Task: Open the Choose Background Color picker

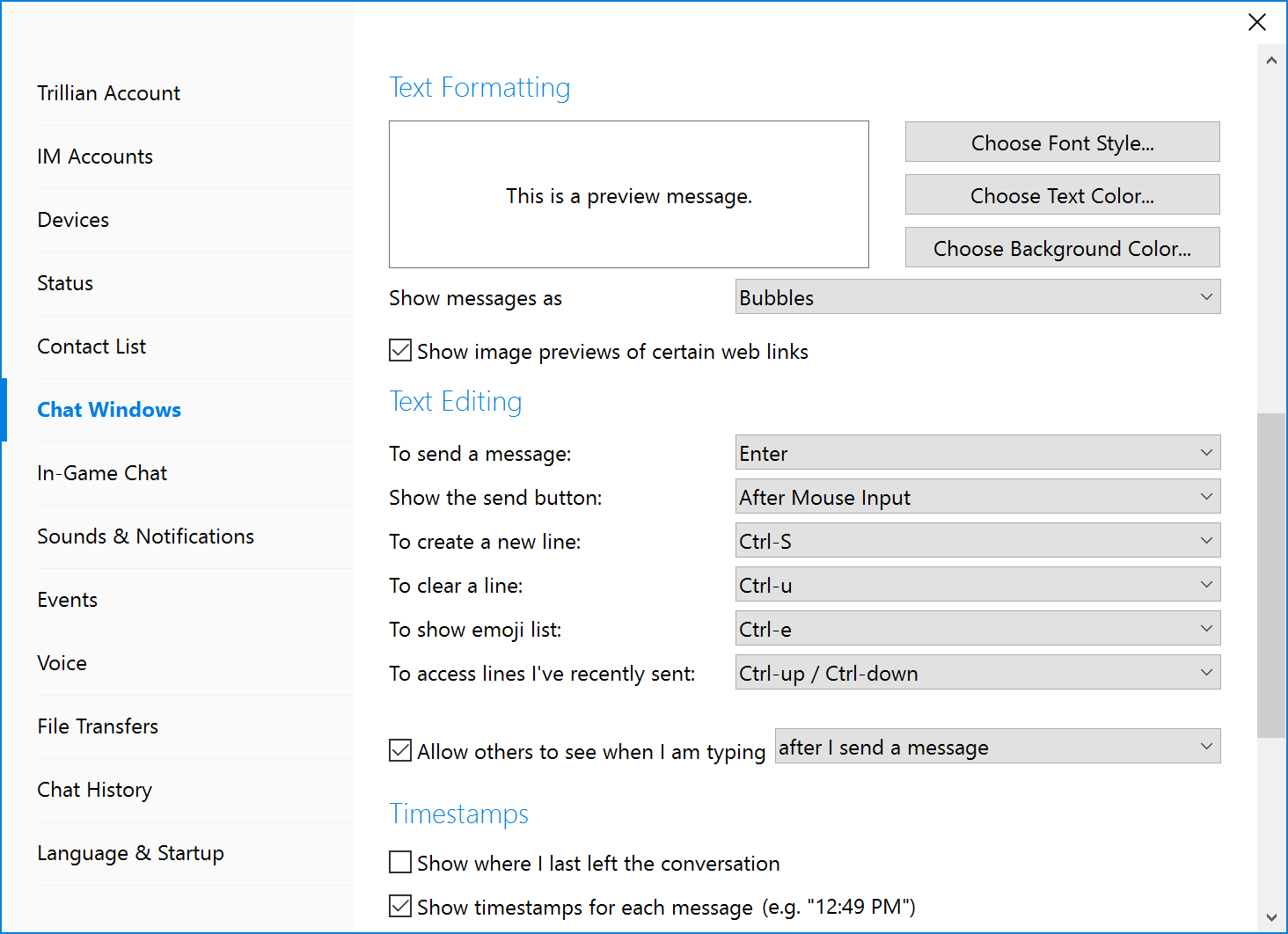Action: 1062,248
